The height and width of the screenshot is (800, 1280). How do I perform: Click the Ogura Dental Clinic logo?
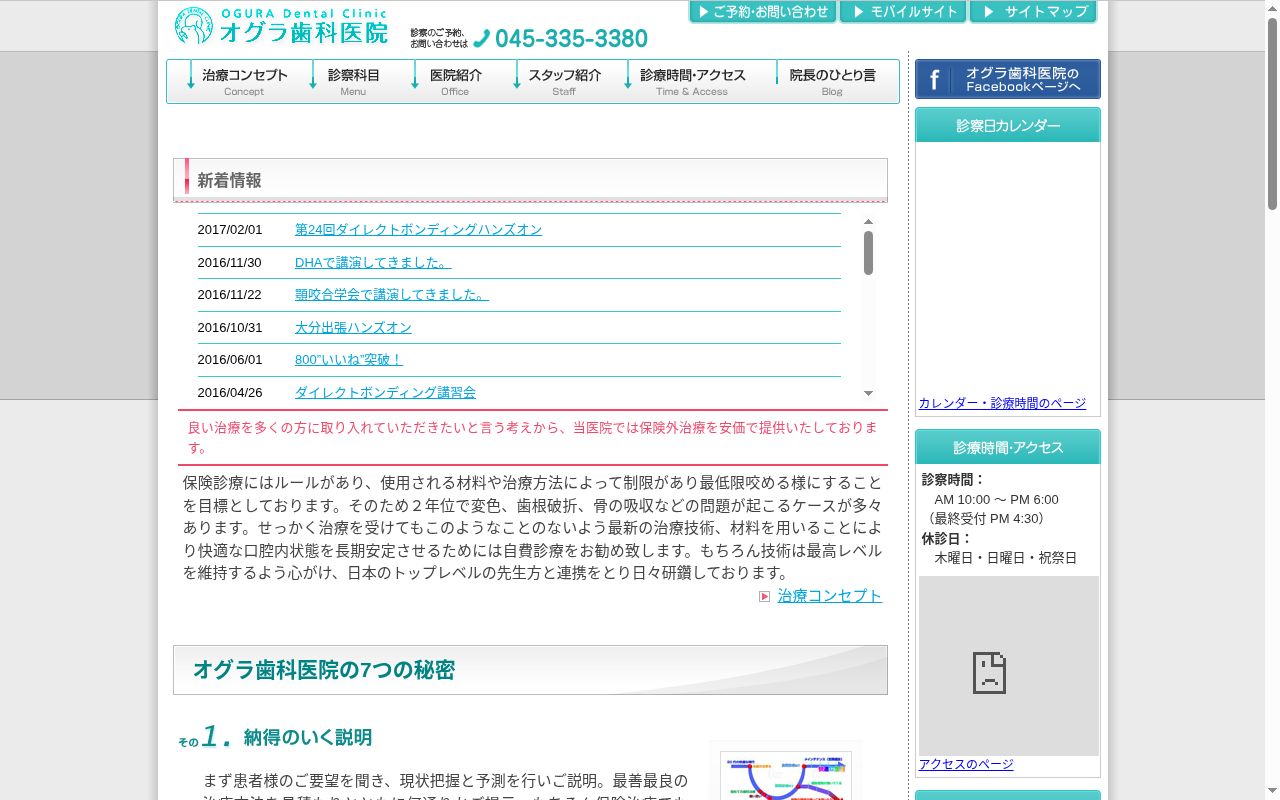[281, 26]
